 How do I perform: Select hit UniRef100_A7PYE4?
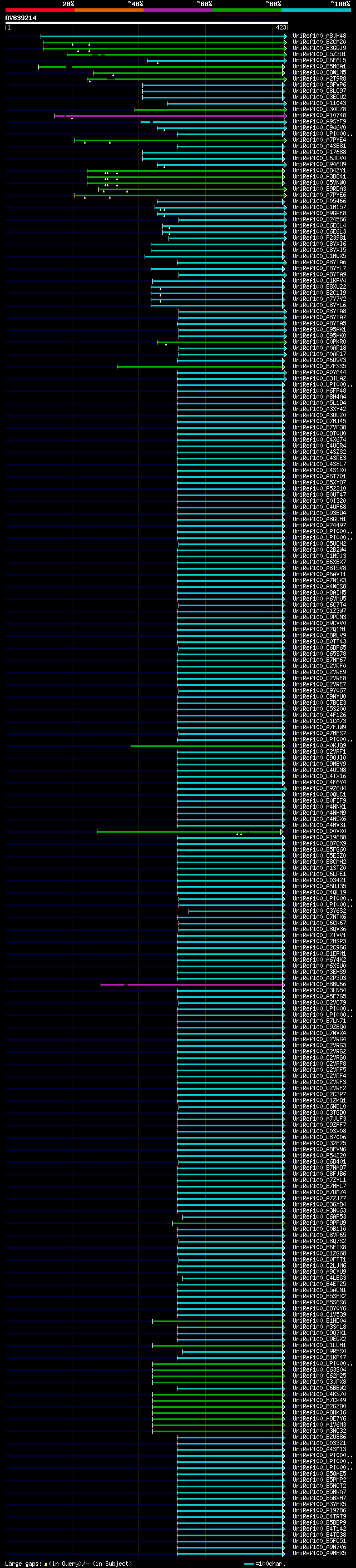319,140
